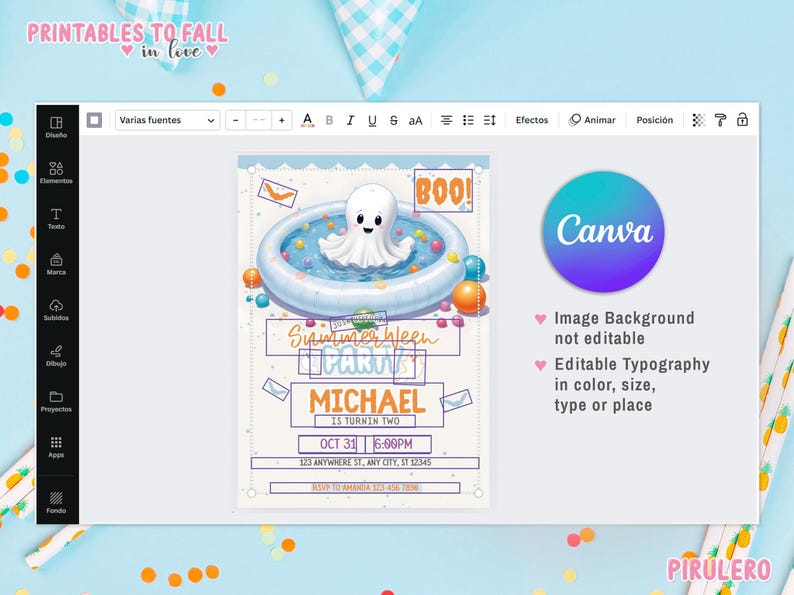Open the Fondo background panel
This screenshot has height=595, width=794.
(x=56, y=502)
